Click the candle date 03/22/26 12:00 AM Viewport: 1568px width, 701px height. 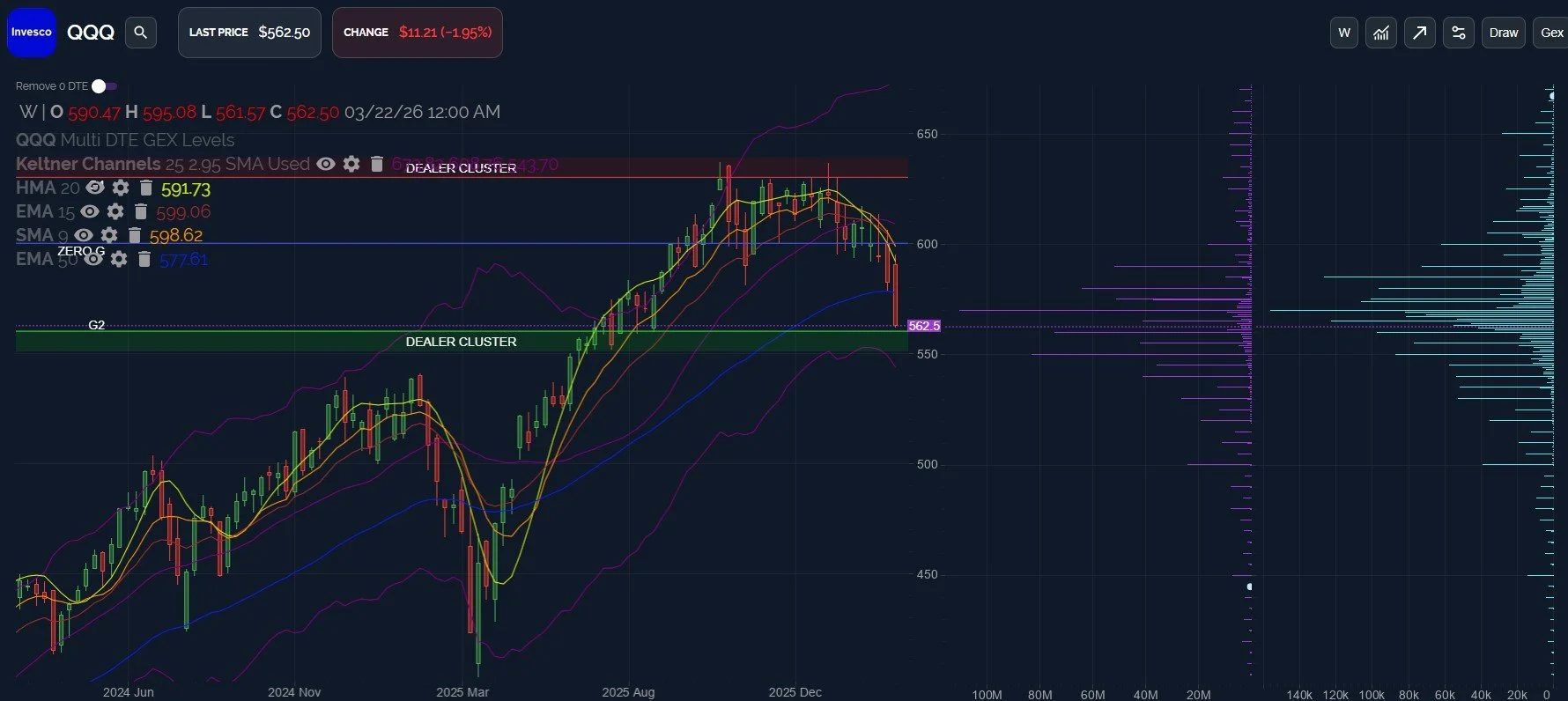tap(422, 112)
